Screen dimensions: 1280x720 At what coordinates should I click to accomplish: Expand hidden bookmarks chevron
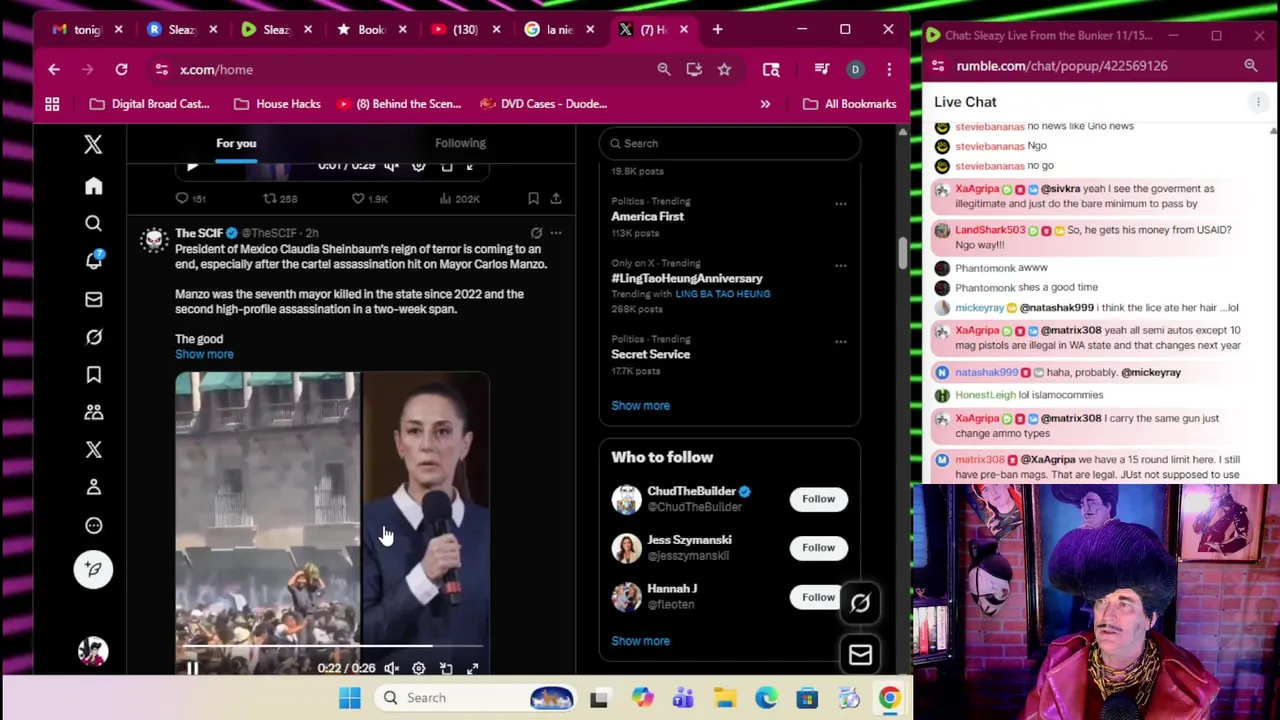765,103
